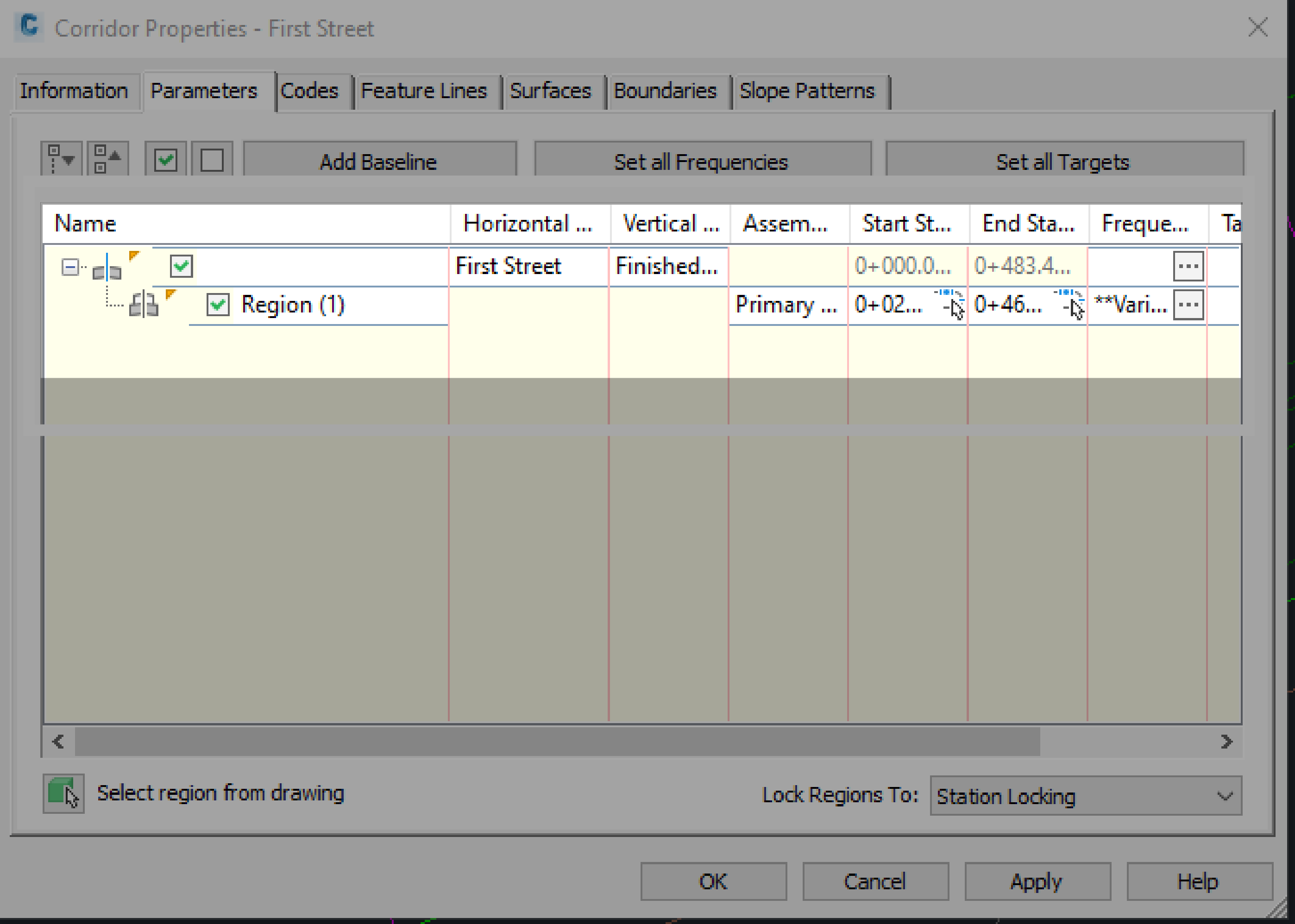Image resolution: width=1295 pixels, height=924 pixels.
Task: Click the expand all categories icon
Action: point(61,159)
